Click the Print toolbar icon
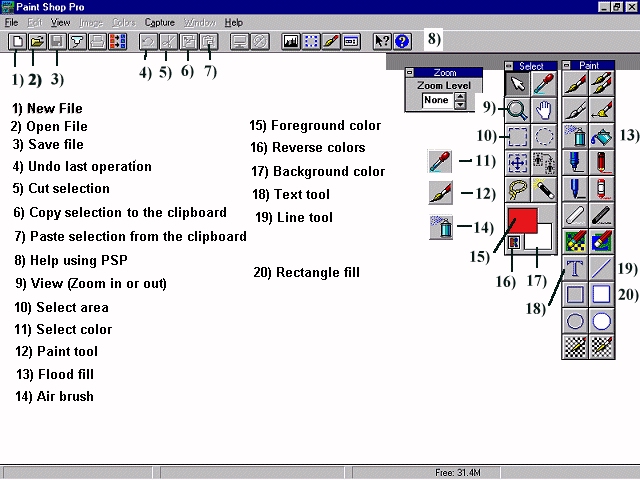Viewport: 640px width, 480px height. 98,41
